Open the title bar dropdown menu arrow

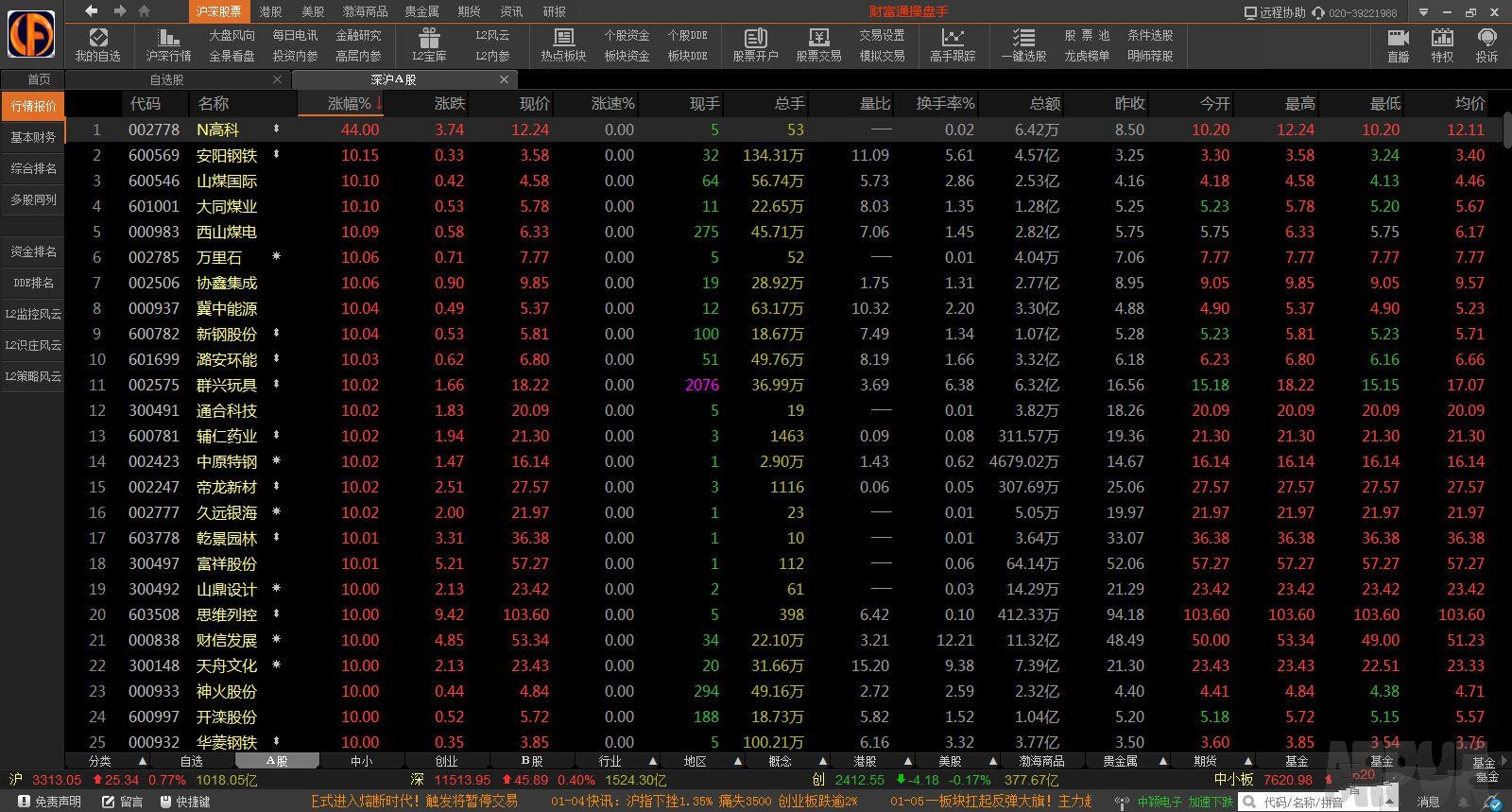coord(1423,12)
